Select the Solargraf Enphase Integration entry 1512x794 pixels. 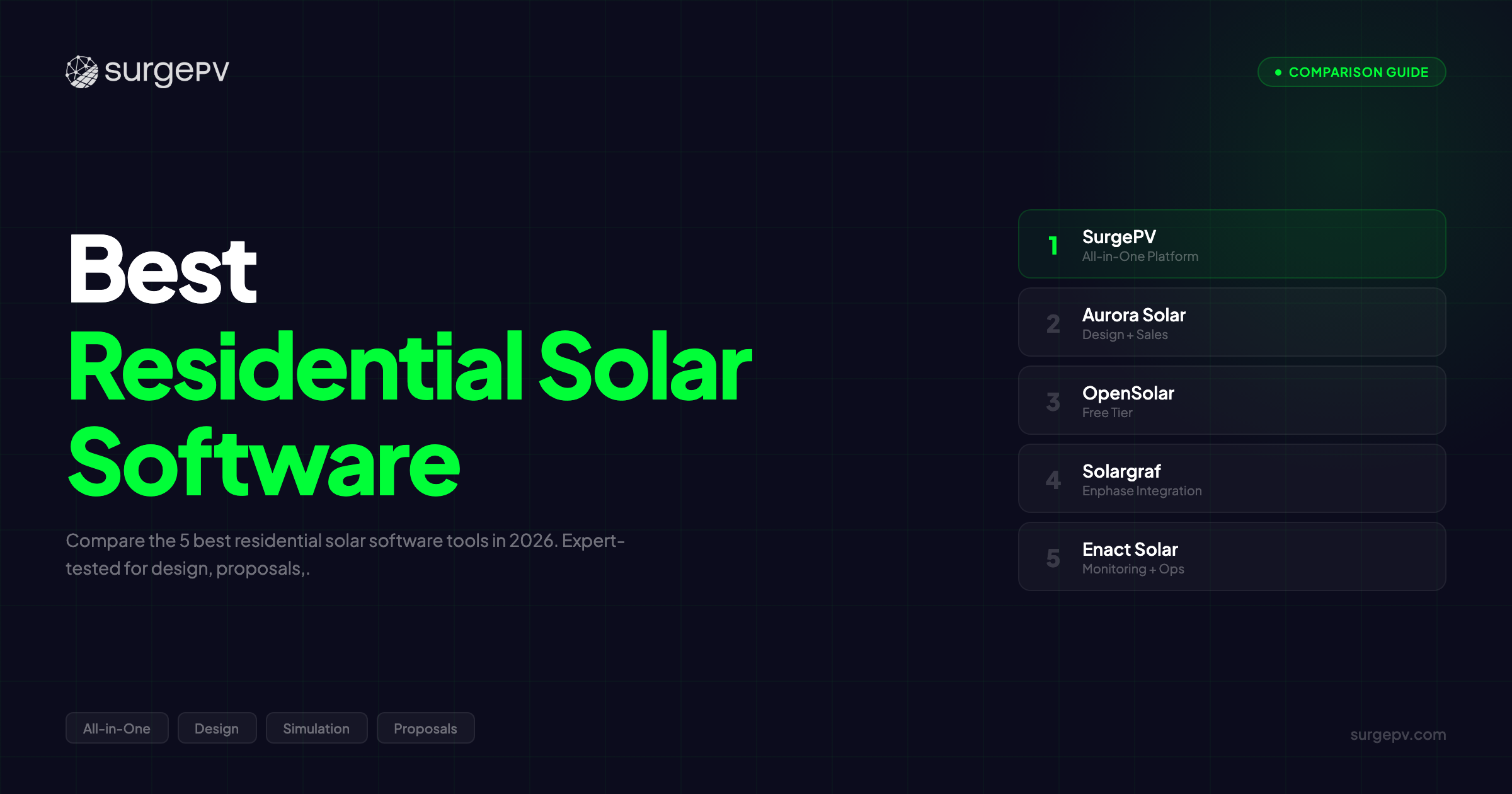1232,479
